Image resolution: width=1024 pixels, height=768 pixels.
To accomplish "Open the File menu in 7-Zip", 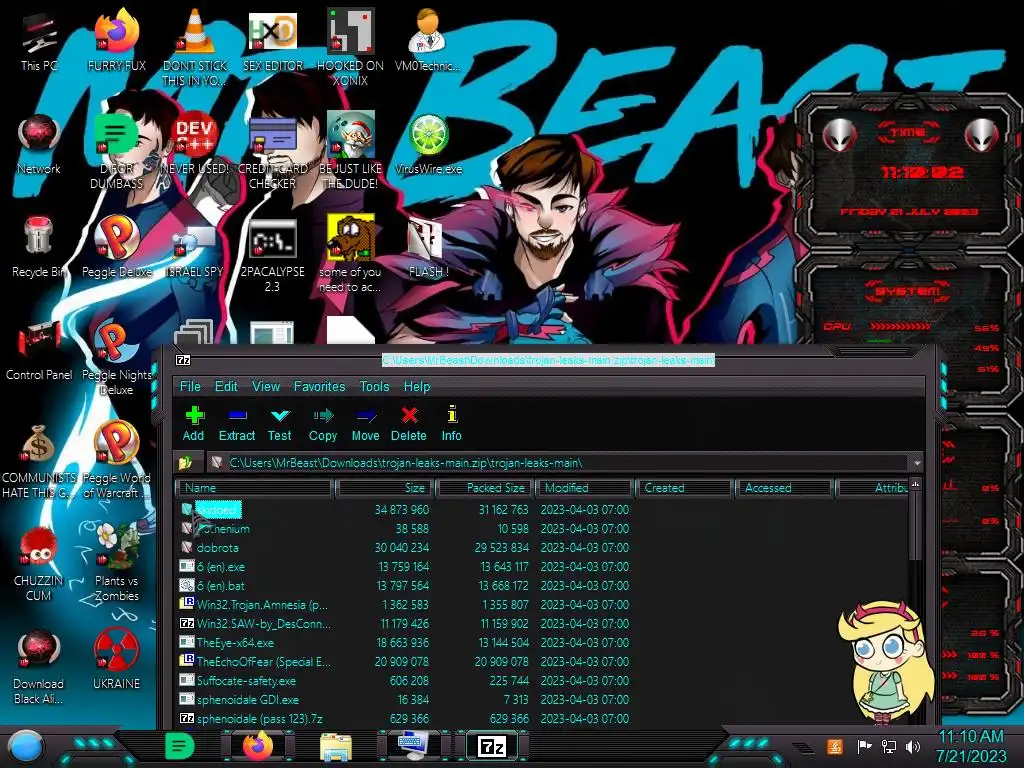I will [x=190, y=386].
